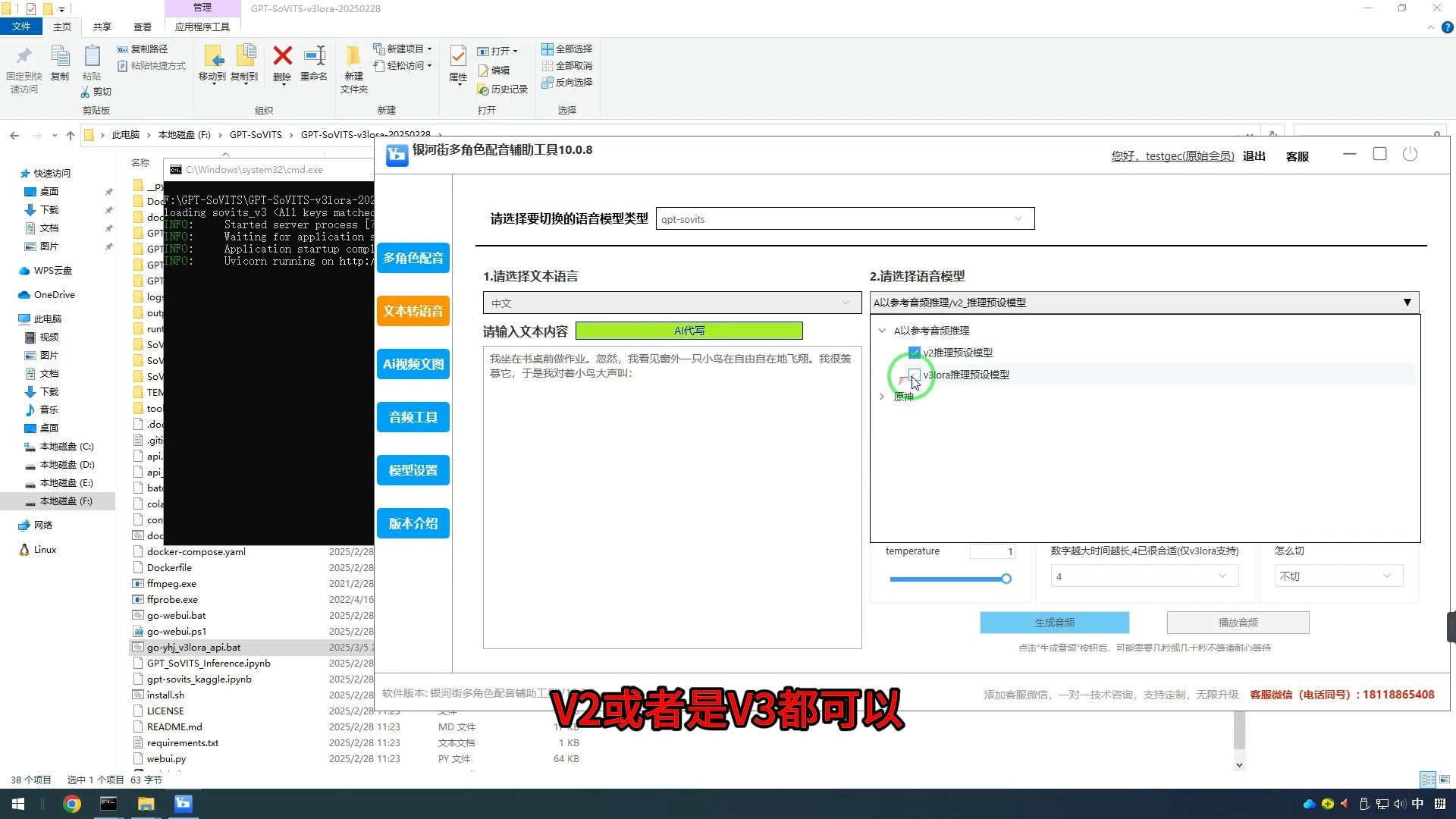Click the Windows Start button

coord(18,804)
